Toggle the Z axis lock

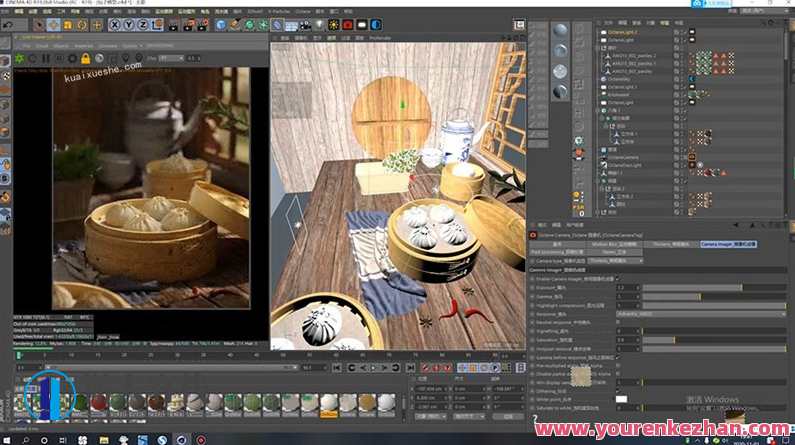pos(143,24)
